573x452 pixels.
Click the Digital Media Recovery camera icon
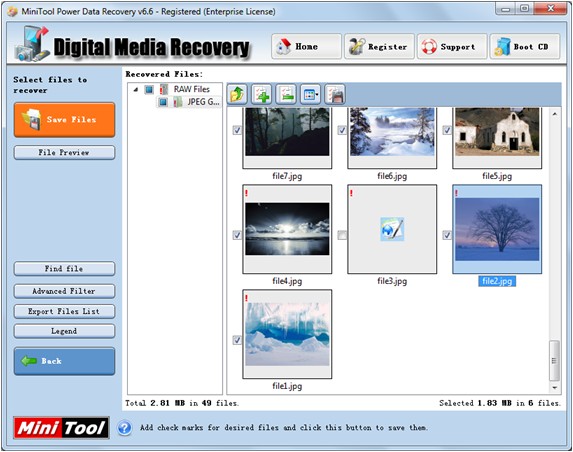pyautogui.click(x=32, y=44)
